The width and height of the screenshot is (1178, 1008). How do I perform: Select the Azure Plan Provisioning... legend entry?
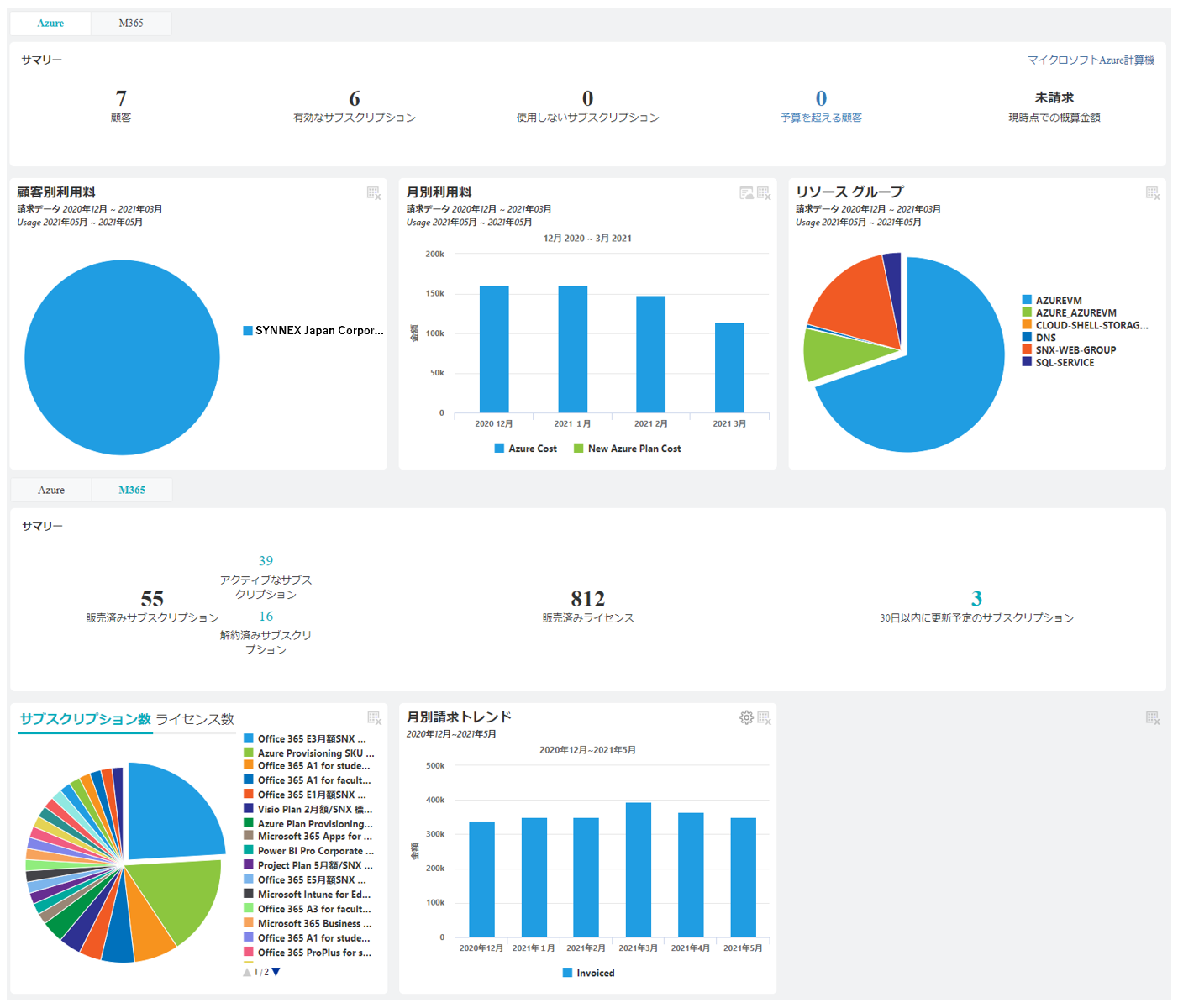[x=308, y=824]
